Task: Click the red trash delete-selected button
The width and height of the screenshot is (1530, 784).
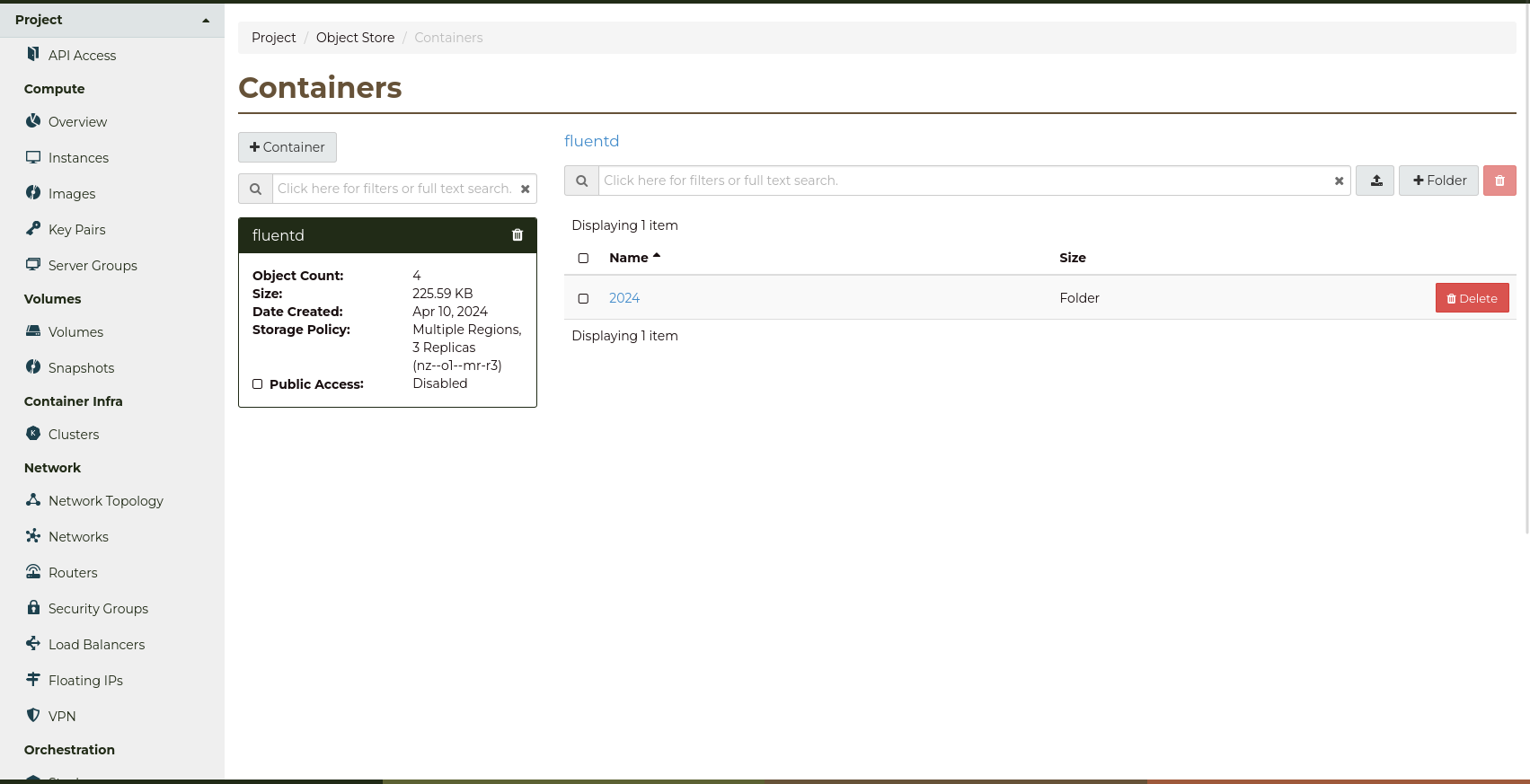Action: pos(1499,181)
